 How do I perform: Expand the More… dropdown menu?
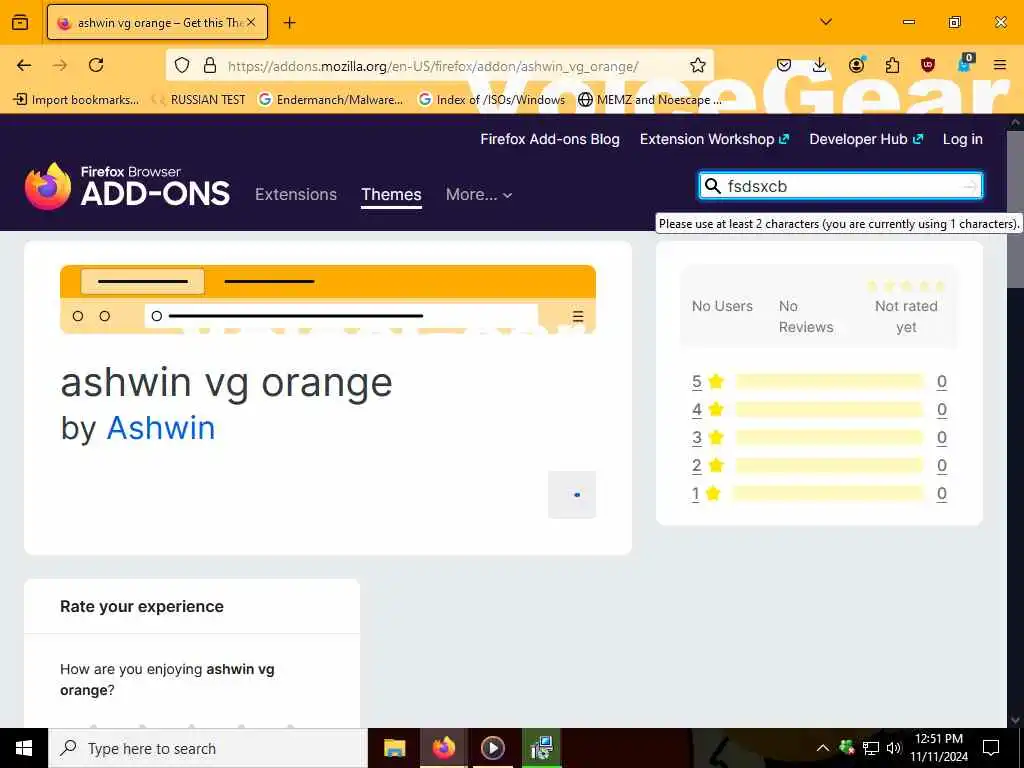pos(479,194)
